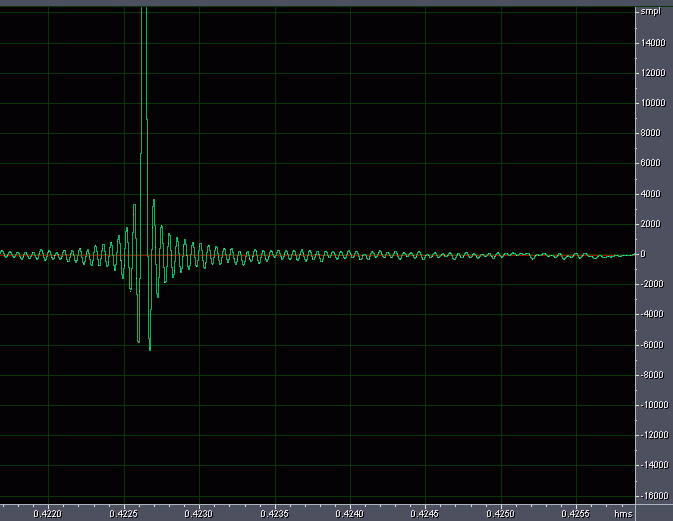Click the 0.4245 time ruler label

pyautogui.click(x=425, y=514)
